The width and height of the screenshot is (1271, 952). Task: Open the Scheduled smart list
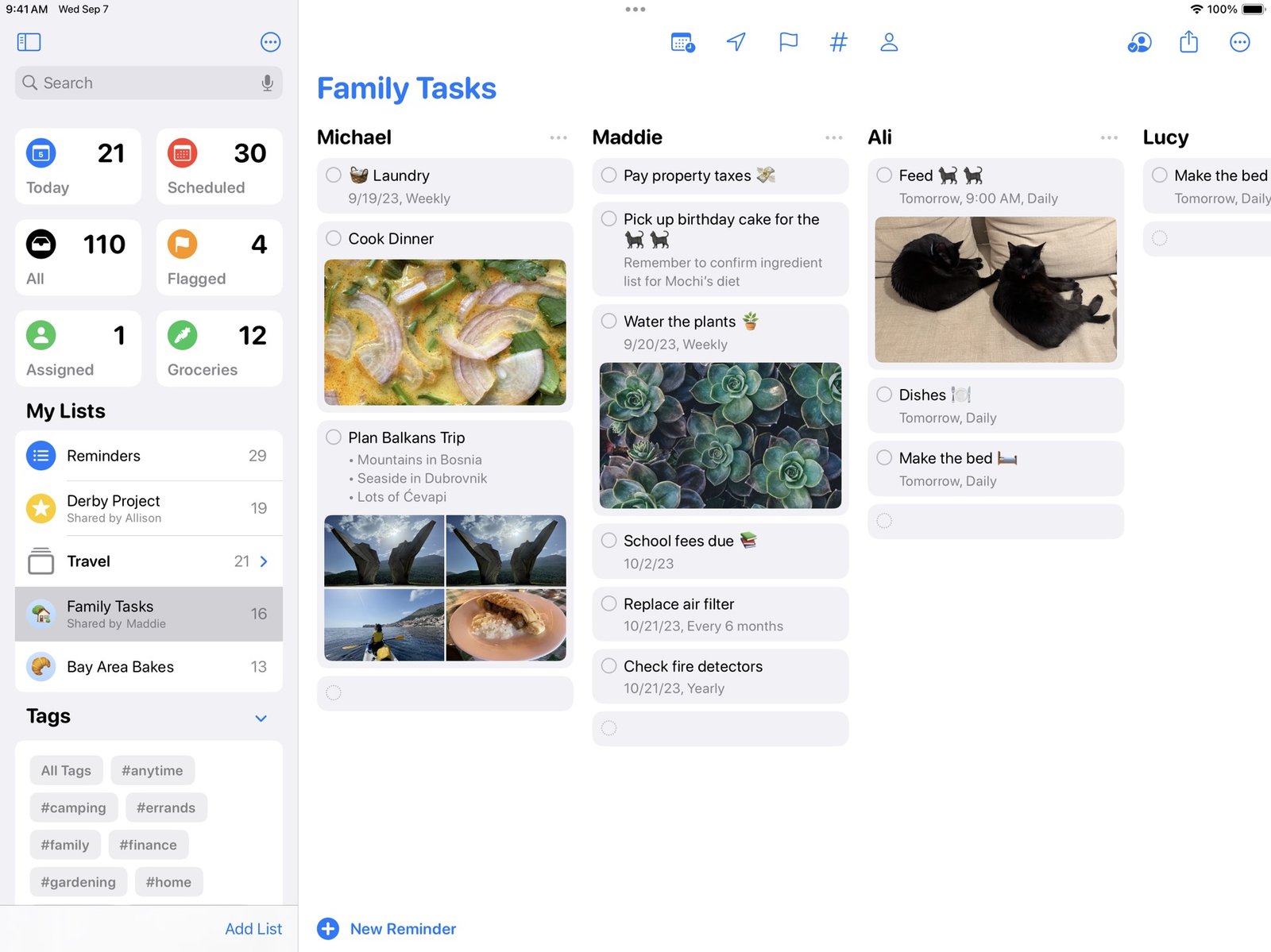219,167
